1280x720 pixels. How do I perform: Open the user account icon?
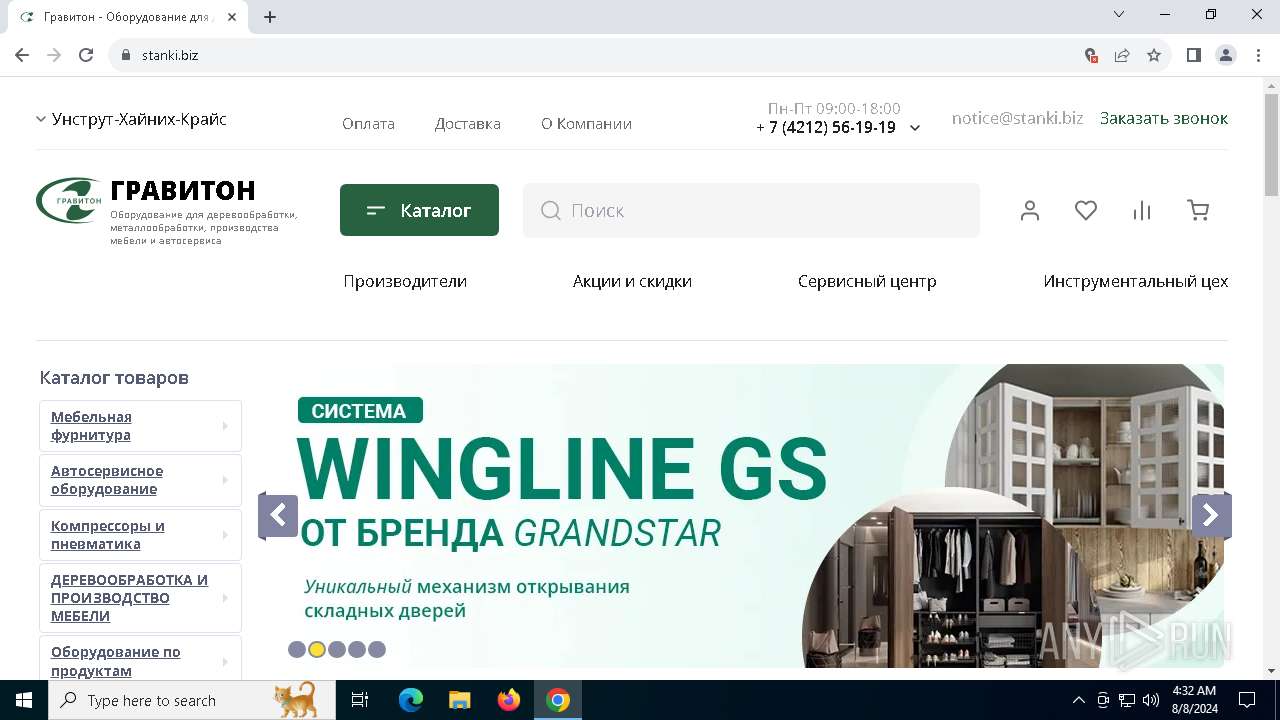[1030, 210]
